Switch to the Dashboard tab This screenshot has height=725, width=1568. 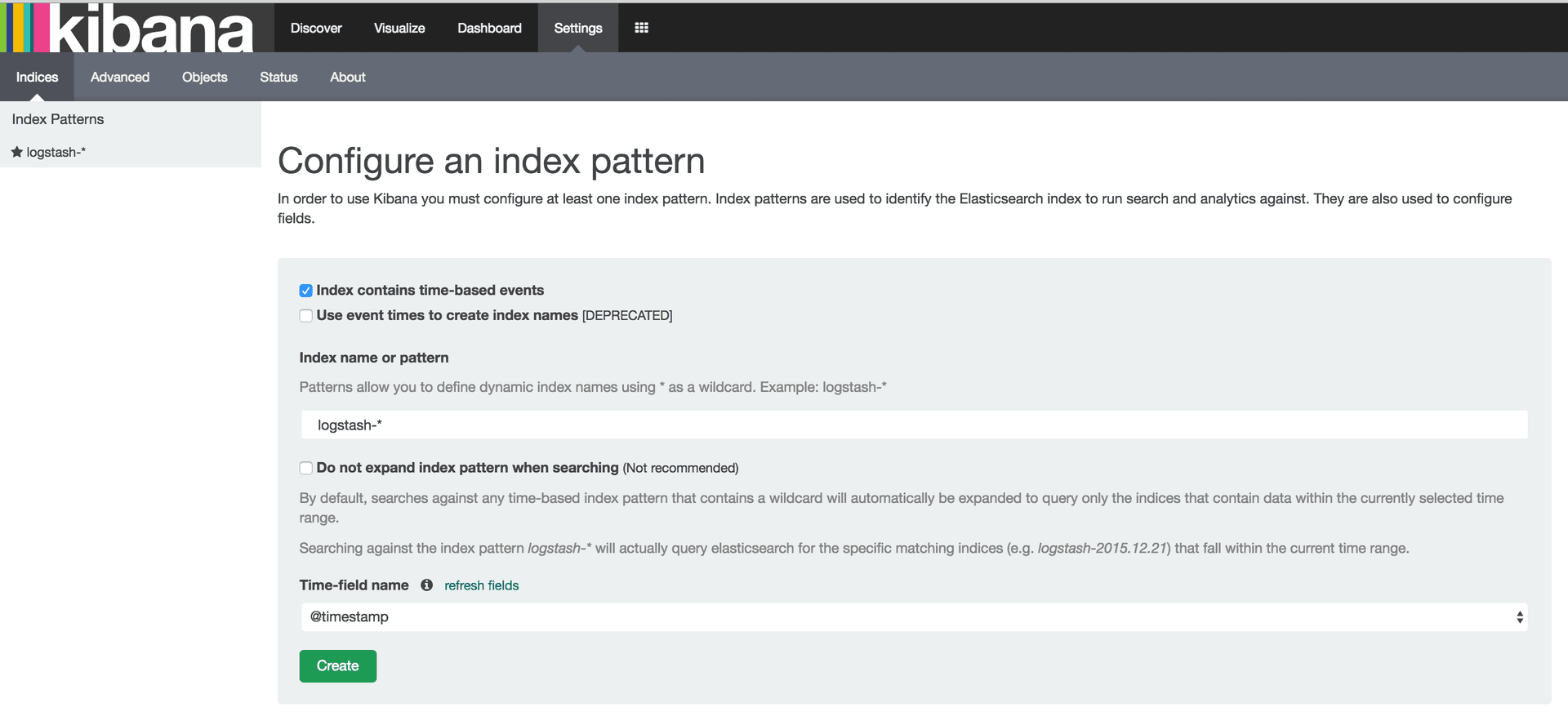pos(489,28)
